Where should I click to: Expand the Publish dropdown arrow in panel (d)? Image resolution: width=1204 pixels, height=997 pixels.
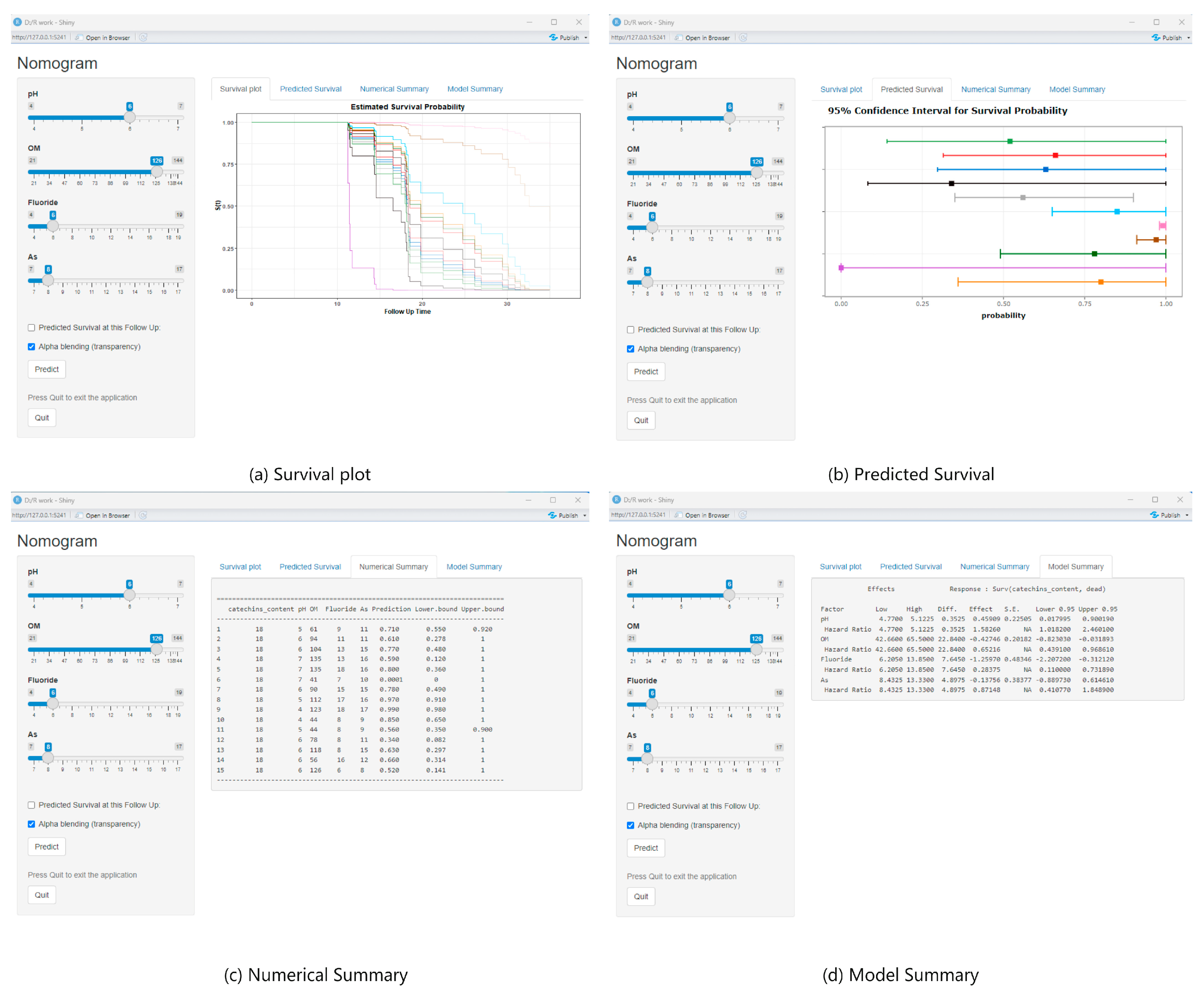pyautogui.click(x=1187, y=516)
